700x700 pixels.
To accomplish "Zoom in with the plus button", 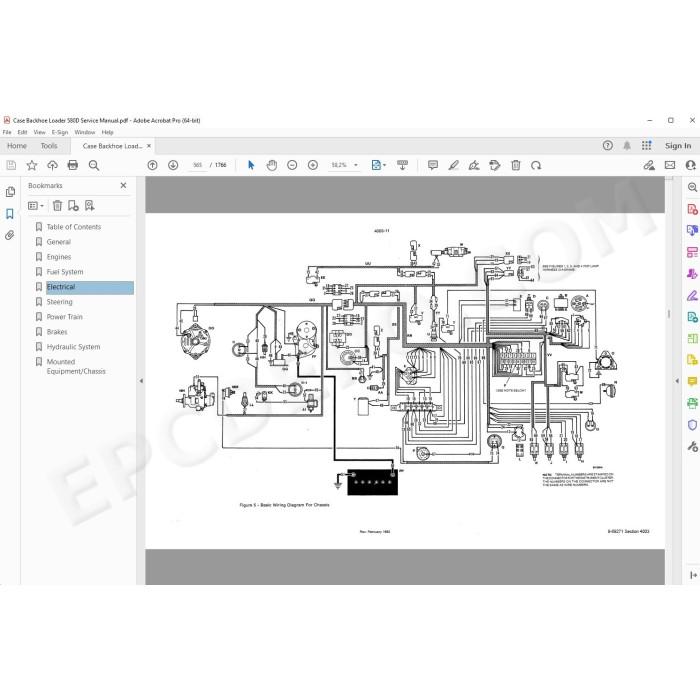I will 313,165.
